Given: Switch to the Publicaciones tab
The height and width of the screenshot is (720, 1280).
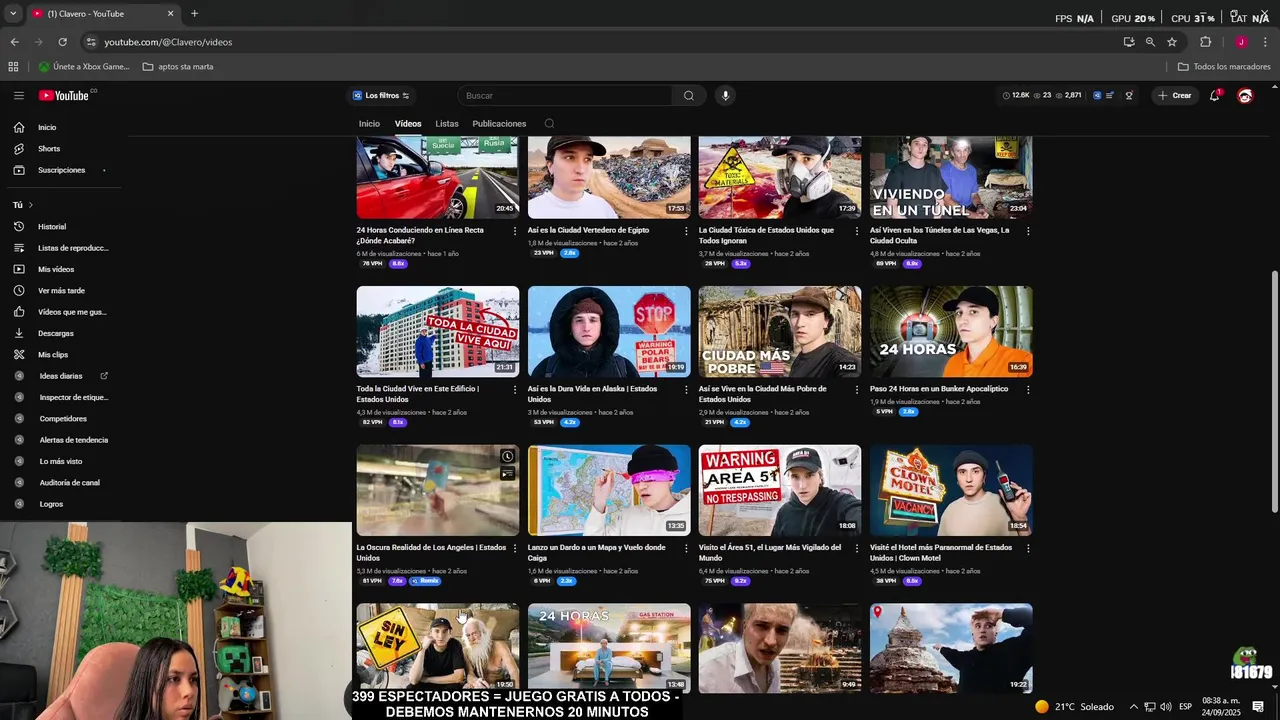Looking at the screenshot, I should point(499,124).
